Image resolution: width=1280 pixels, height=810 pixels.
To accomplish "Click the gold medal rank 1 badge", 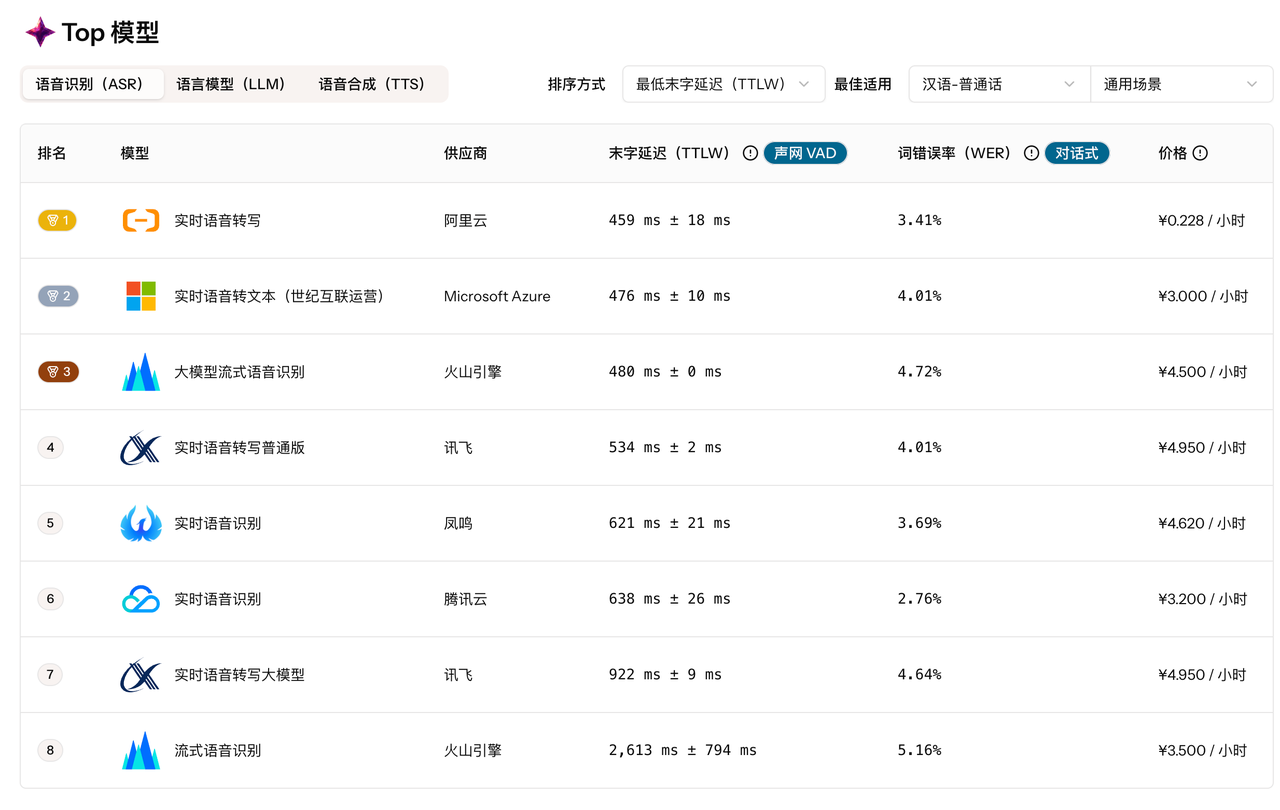I will (57, 220).
